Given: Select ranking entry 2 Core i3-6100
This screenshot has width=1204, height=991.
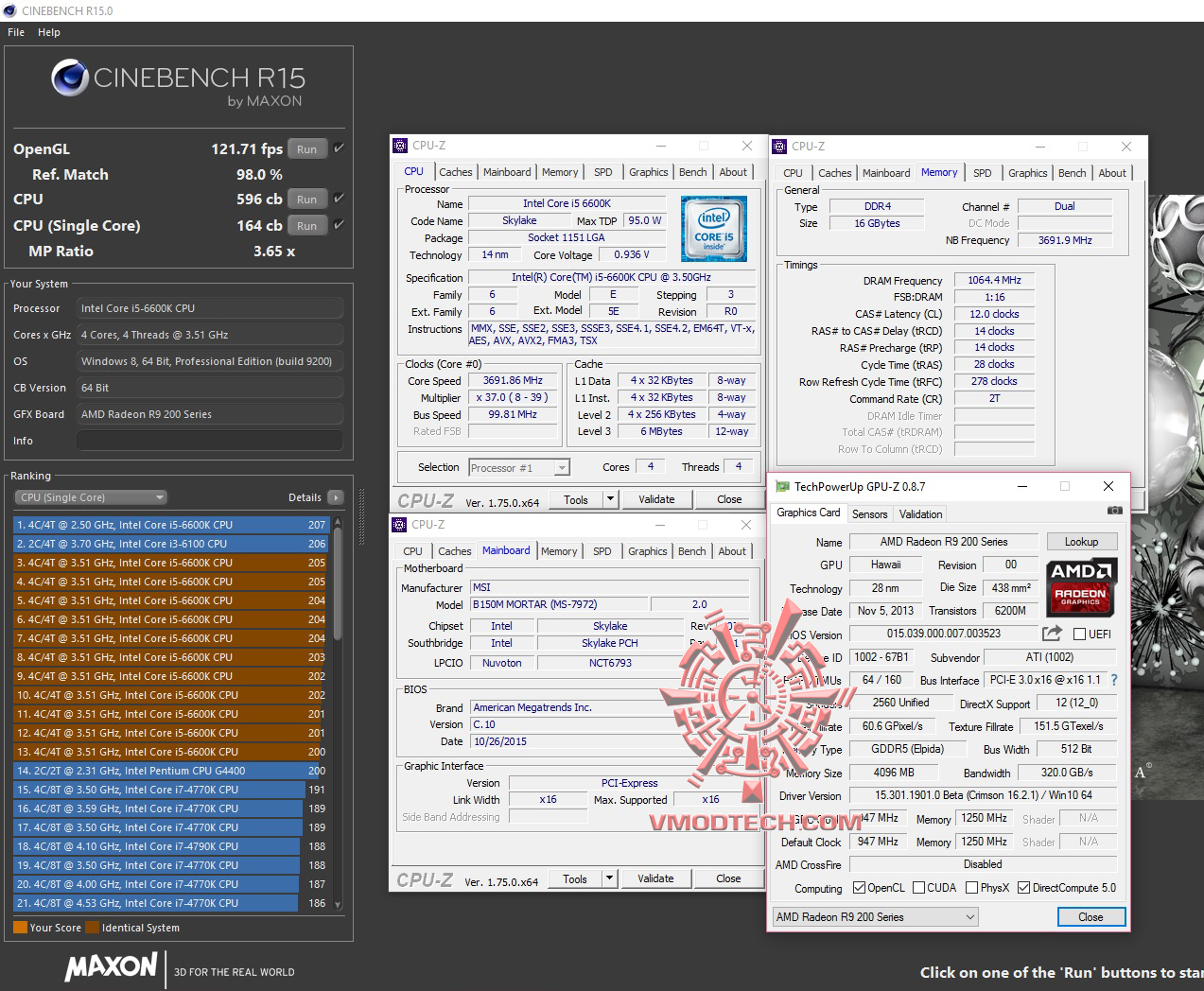Looking at the screenshot, I should tap(170, 544).
